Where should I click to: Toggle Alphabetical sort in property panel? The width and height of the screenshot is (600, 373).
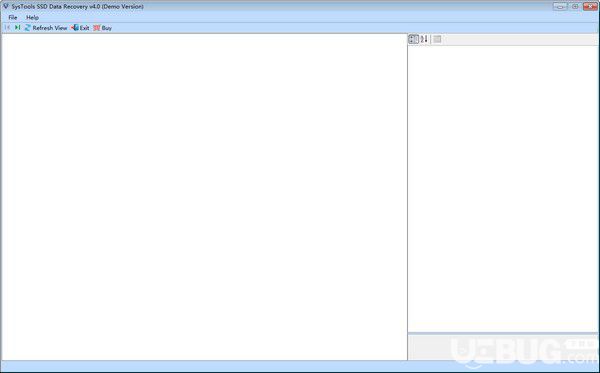point(424,39)
